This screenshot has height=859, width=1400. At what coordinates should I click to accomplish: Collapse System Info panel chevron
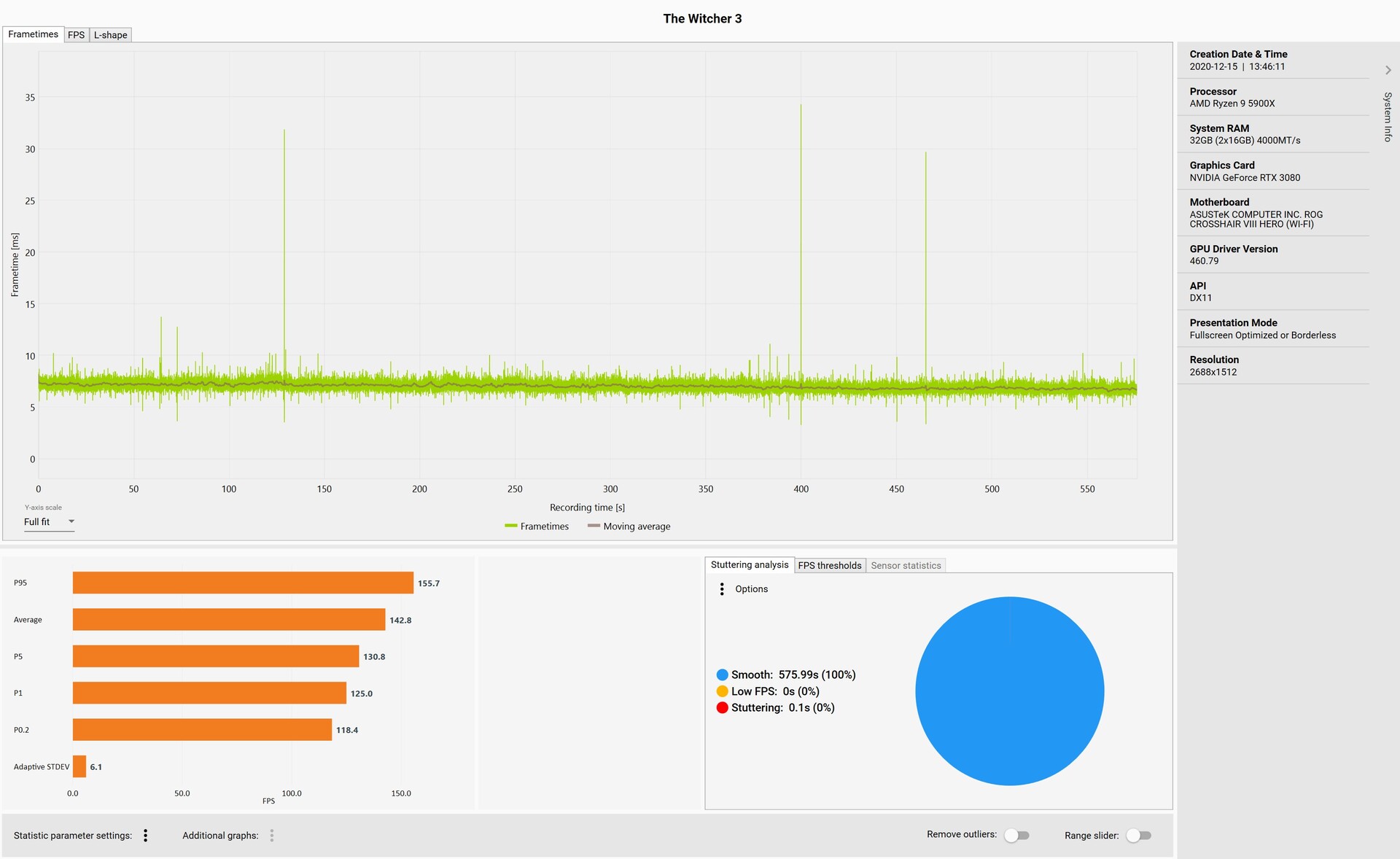[1388, 70]
